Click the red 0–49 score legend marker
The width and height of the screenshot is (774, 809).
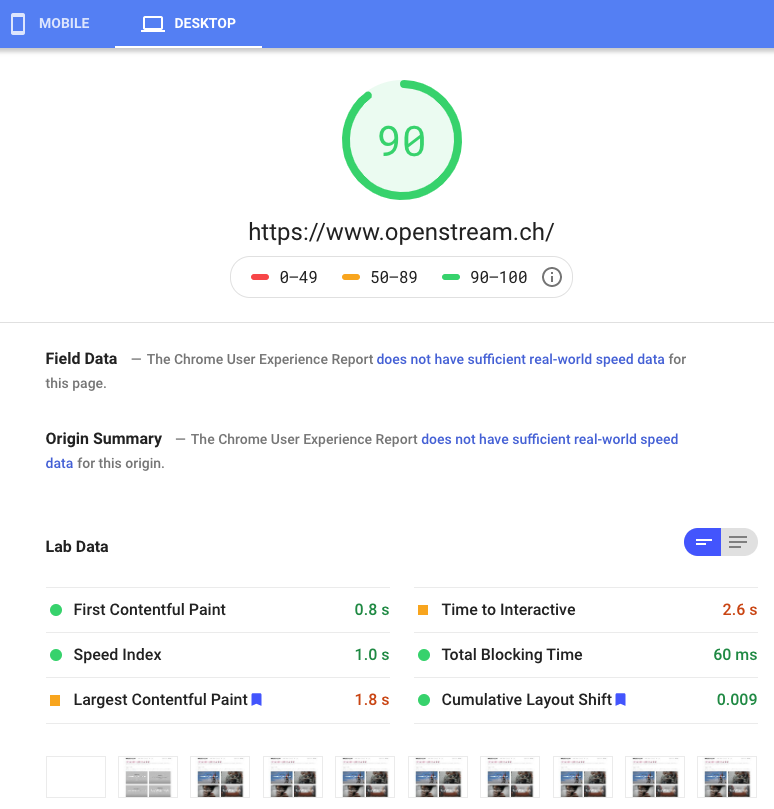click(x=260, y=277)
